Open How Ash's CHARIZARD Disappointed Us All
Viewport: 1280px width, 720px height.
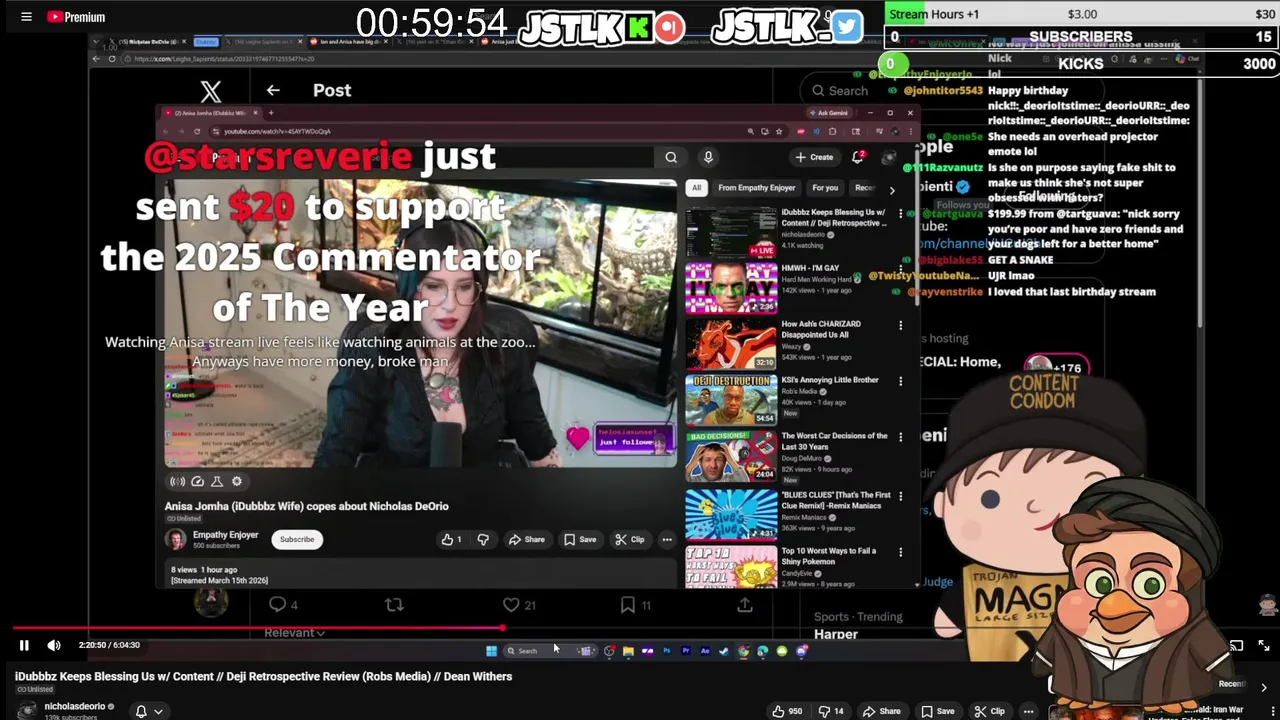pos(731,344)
